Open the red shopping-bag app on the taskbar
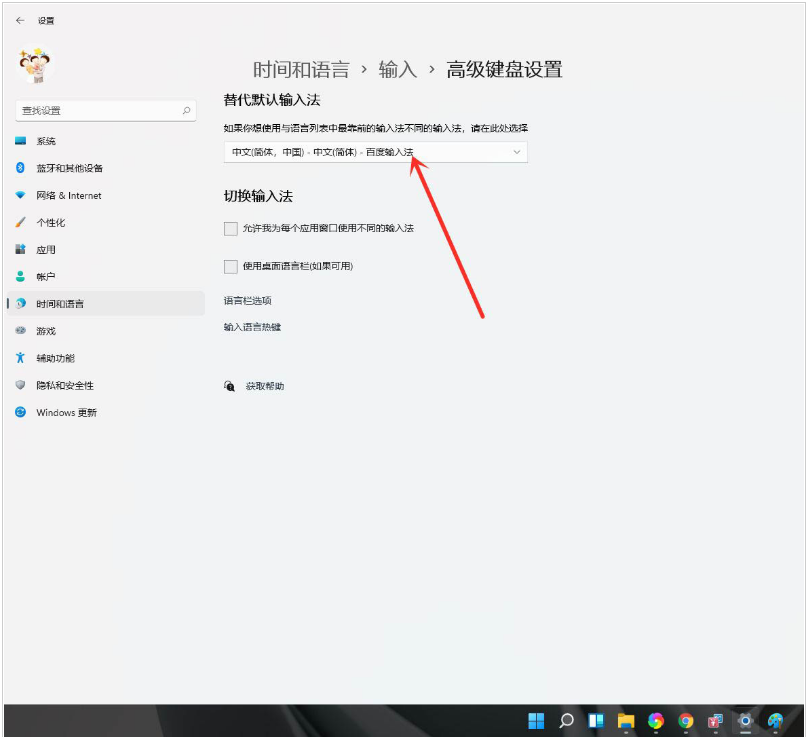807x737 pixels. click(x=715, y=721)
